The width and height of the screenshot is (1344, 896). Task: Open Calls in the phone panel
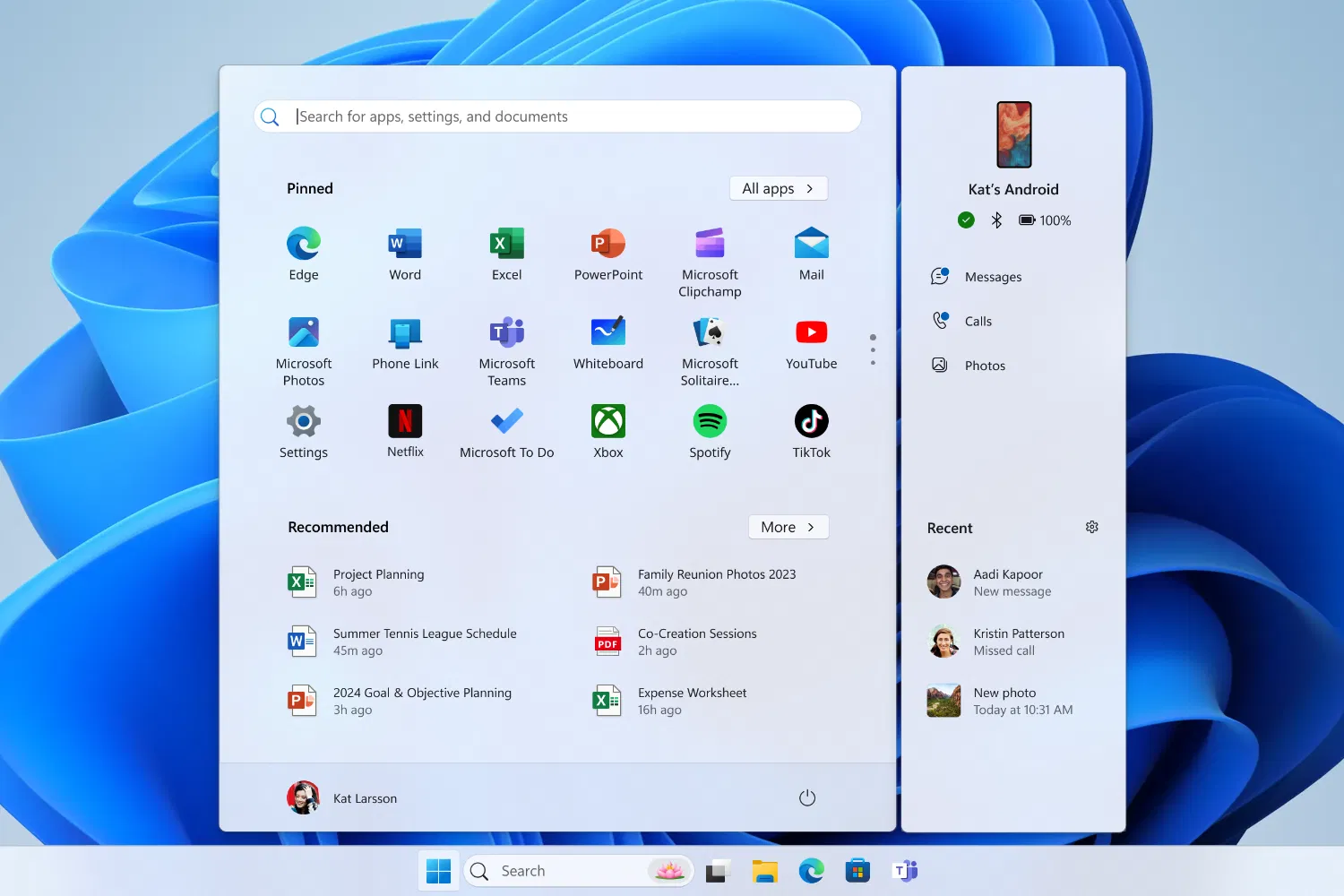click(x=962, y=321)
